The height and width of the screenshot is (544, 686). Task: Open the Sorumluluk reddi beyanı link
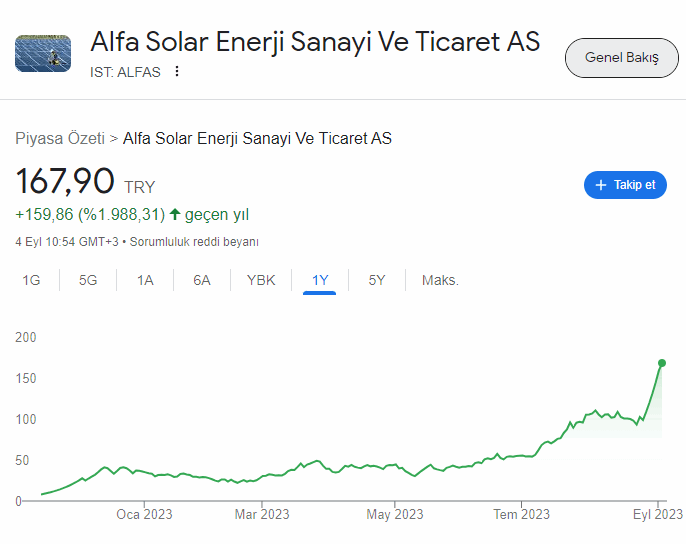(x=194, y=242)
